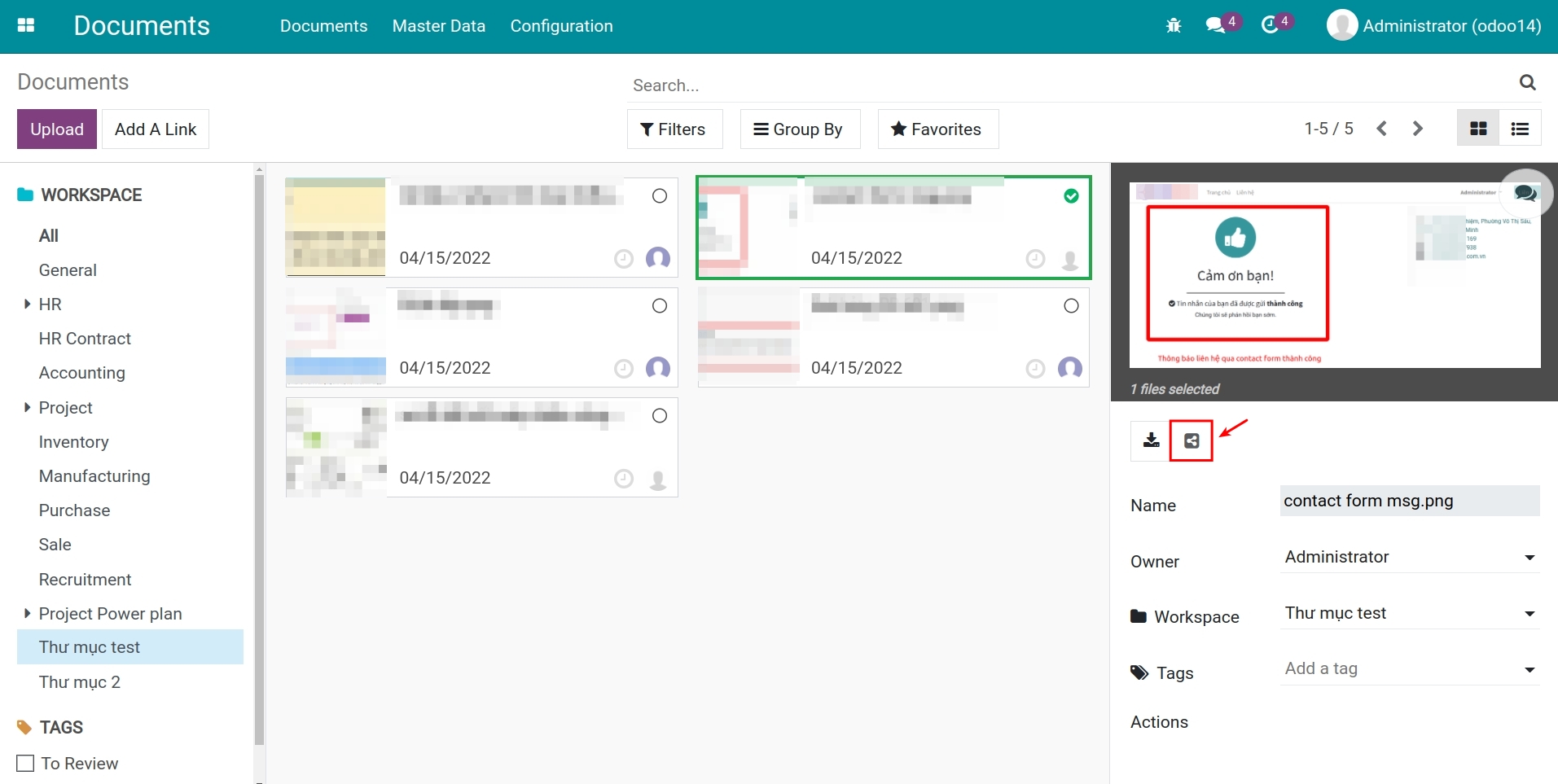Expand the Project Power plan workspace

(x=25, y=613)
